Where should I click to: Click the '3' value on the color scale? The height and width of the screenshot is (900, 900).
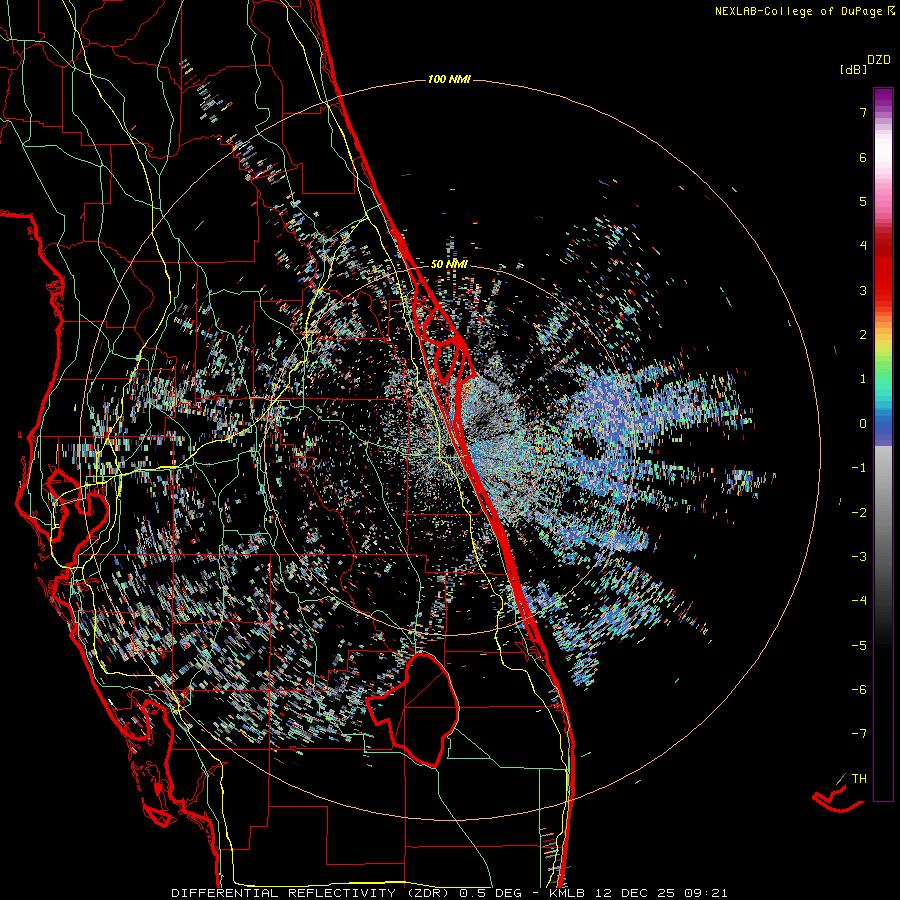(863, 290)
